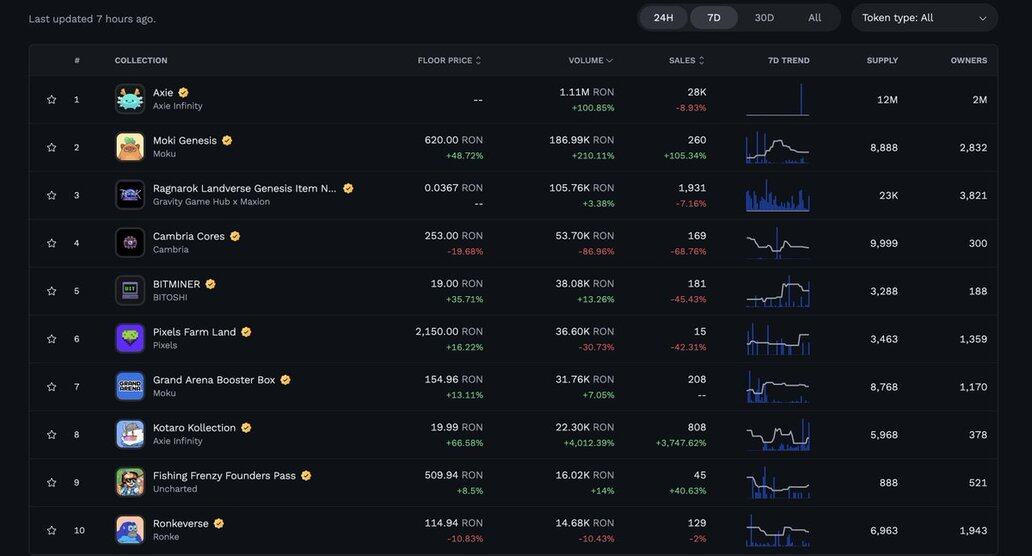
Task: Select the 30D time range tab
Action: [x=764, y=18]
